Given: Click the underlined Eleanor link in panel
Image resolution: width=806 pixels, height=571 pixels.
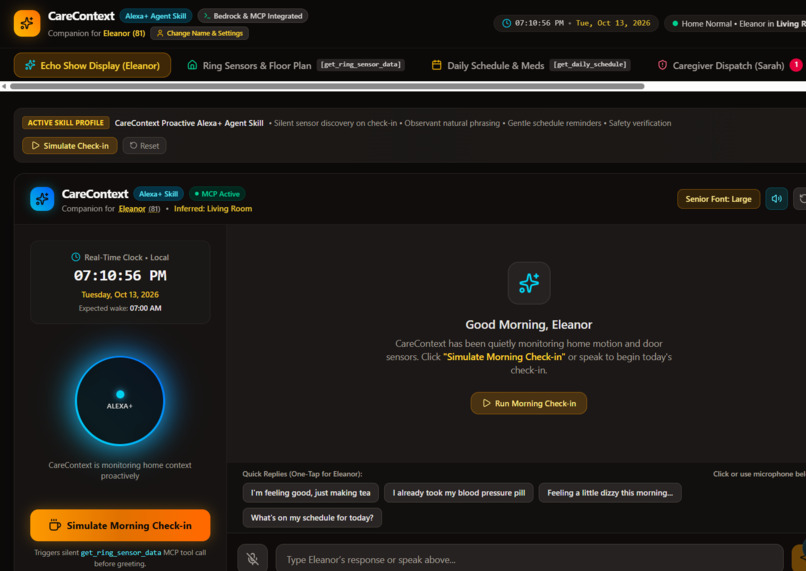Looking at the screenshot, I should 132,209.
